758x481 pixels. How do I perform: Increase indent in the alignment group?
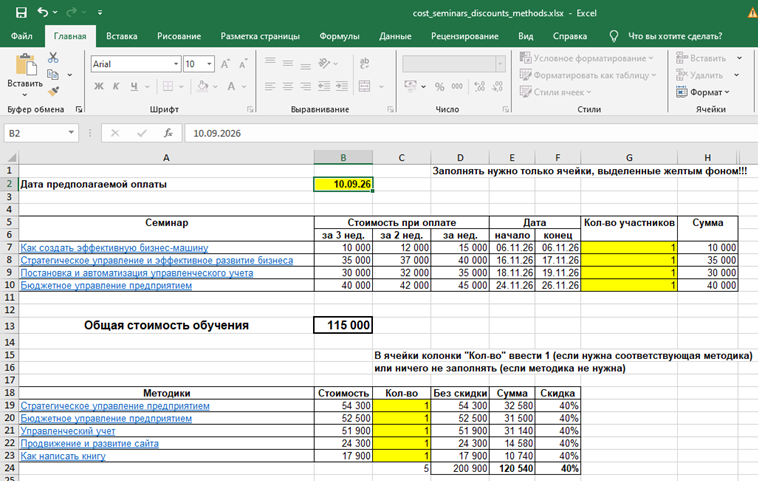(342, 87)
